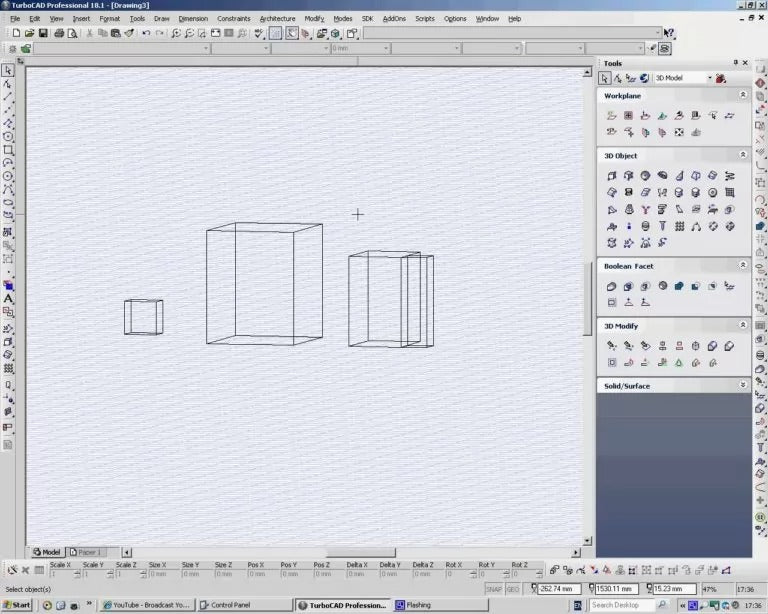Open the Architecture menu

click(277, 18)
